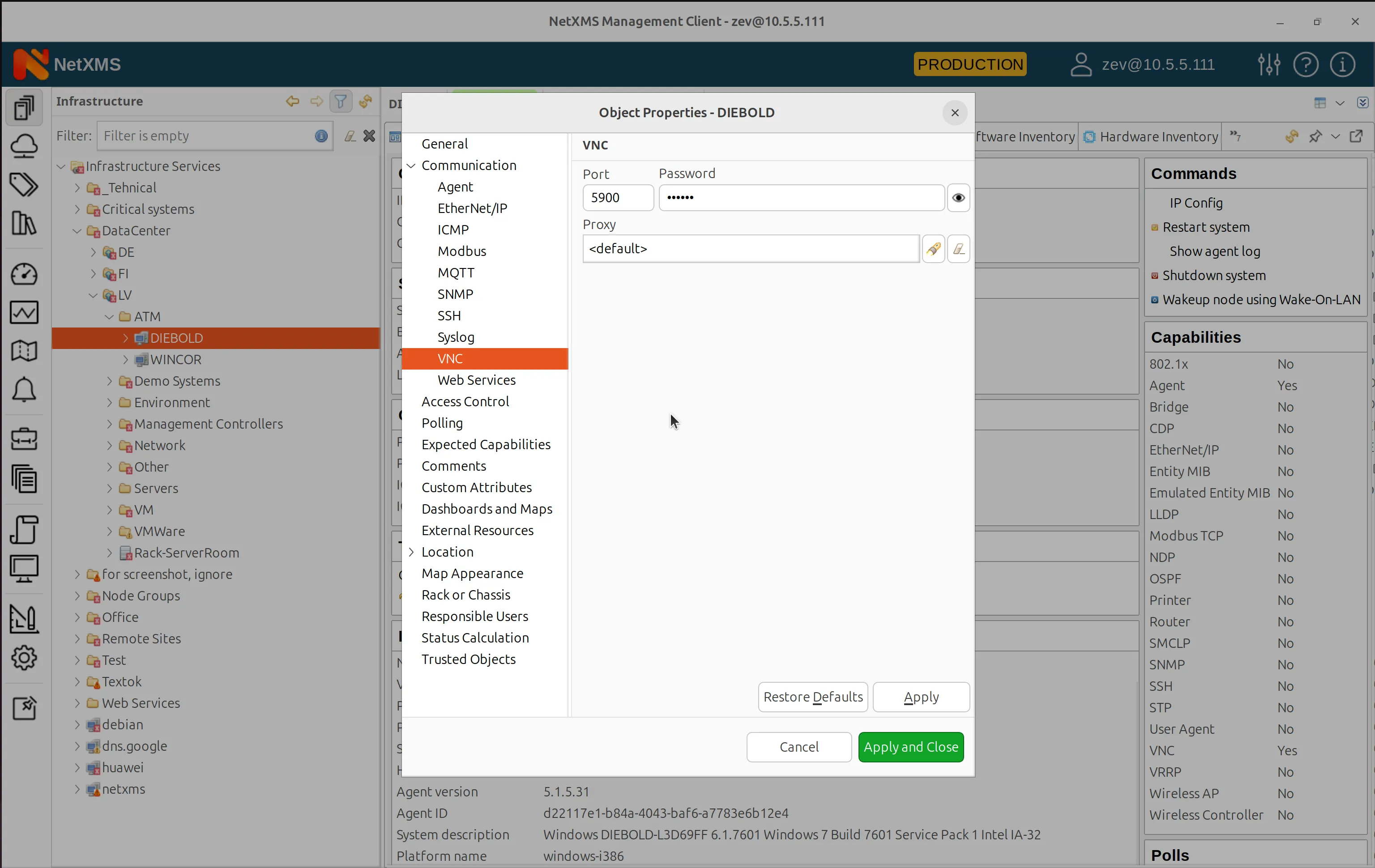Screen dimensions: 1375x868
Task: Pin the current node view
Action: click(x=1315, y=137)
